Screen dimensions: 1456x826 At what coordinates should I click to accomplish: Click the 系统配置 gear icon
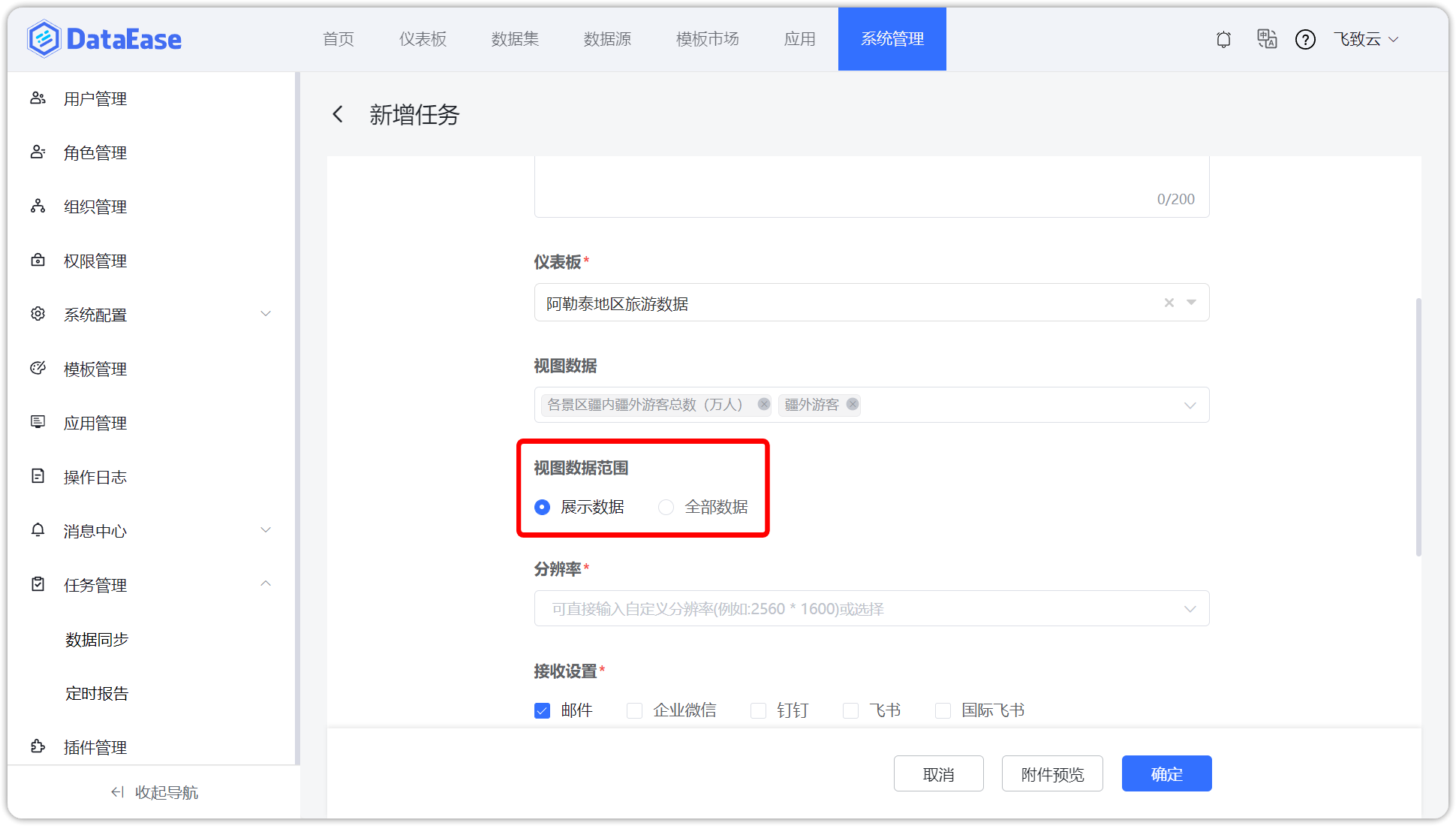38,314
